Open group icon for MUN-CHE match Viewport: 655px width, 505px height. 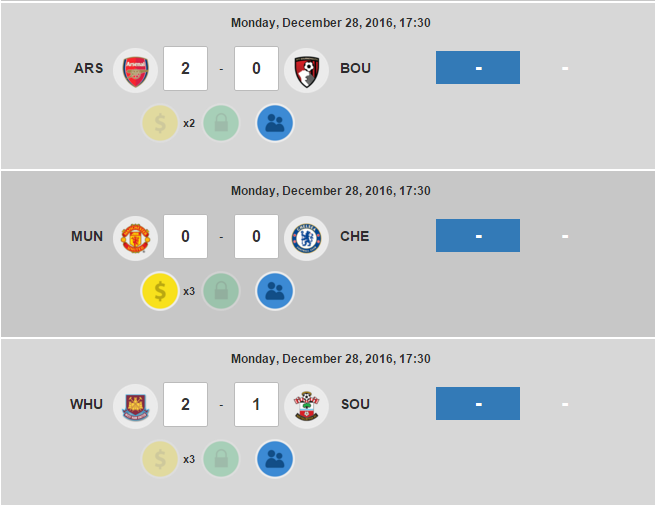click(x=275, y=292)
